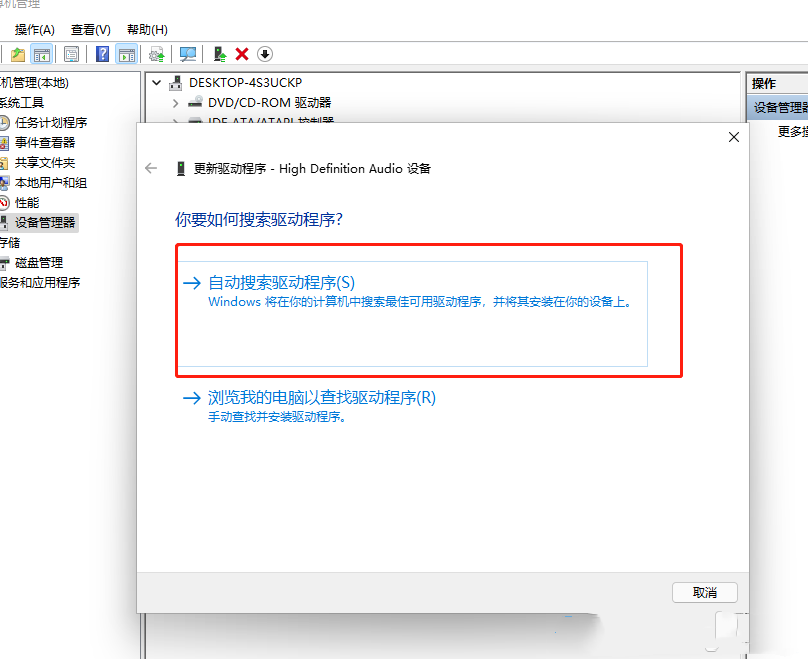Open the 帮助 question mark icon
The image size is (808, 659).
click(x=103, y=54)
